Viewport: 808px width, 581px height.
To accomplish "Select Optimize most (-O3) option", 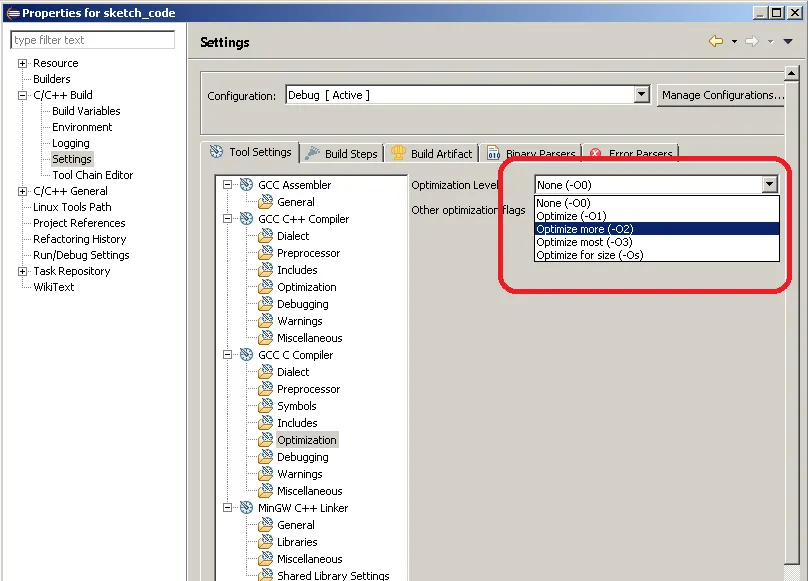I will [x=657, y=242].
